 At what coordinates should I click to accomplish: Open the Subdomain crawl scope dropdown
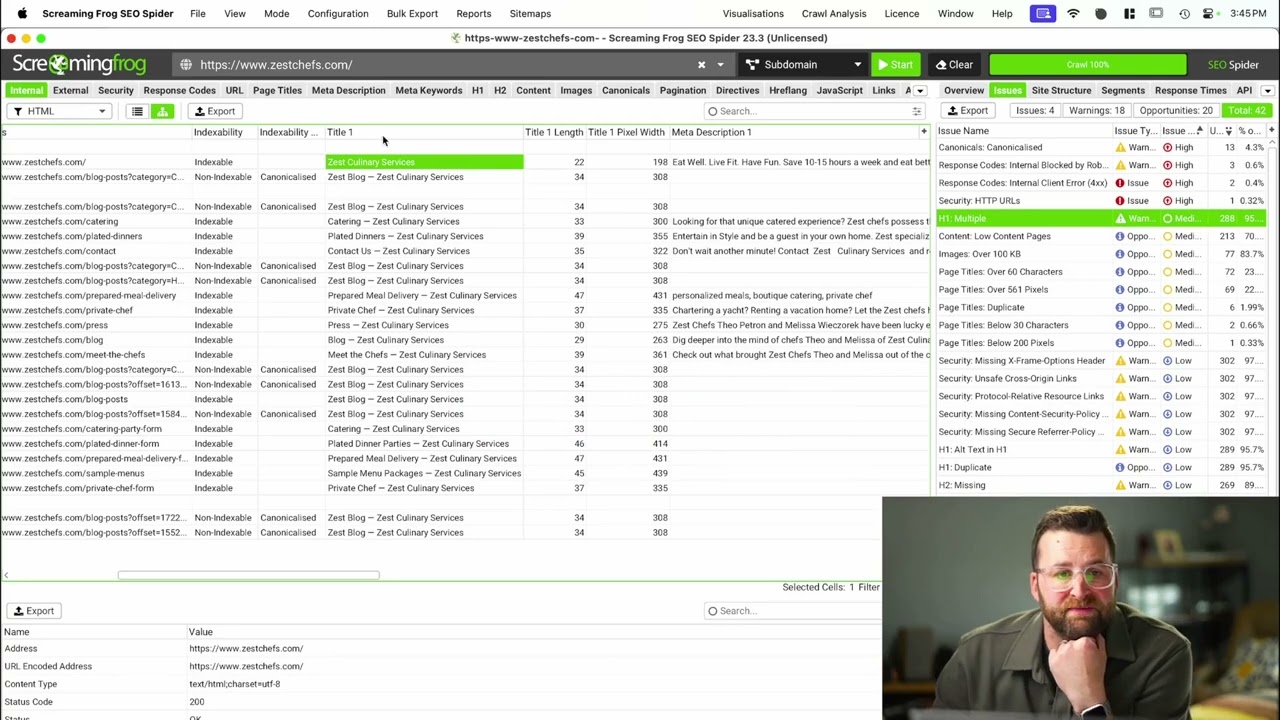[x=803, y=65]
